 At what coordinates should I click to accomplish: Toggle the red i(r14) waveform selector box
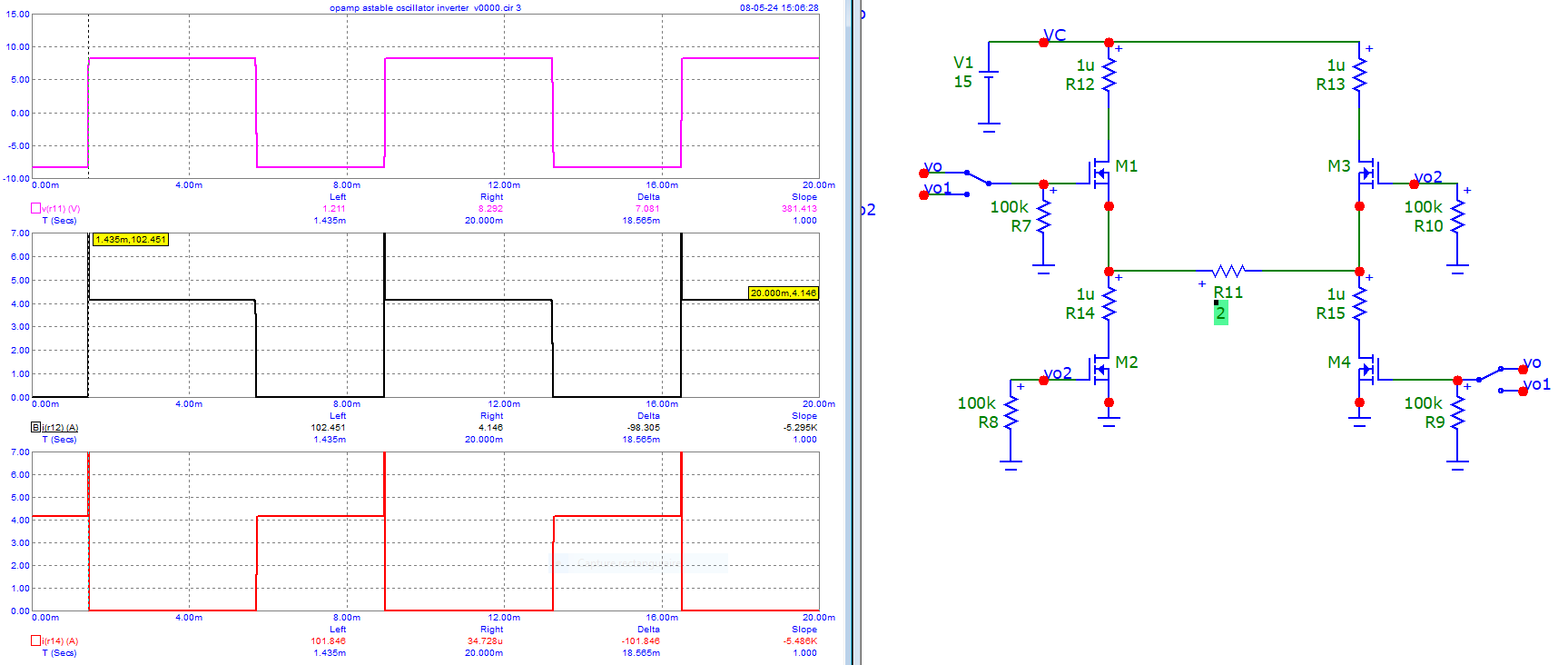35,640
